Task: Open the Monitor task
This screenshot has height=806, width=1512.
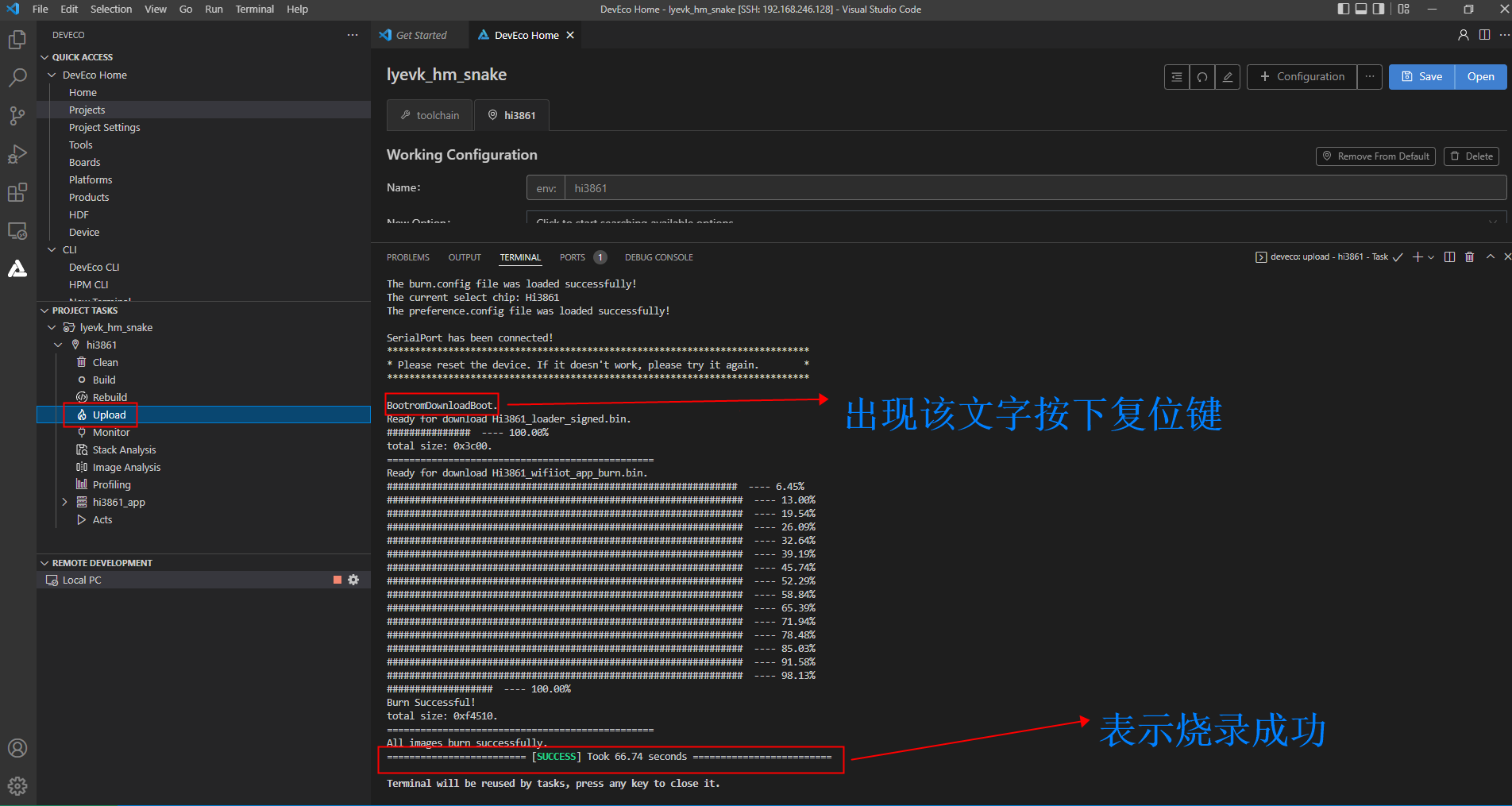Action: point(111,432)
